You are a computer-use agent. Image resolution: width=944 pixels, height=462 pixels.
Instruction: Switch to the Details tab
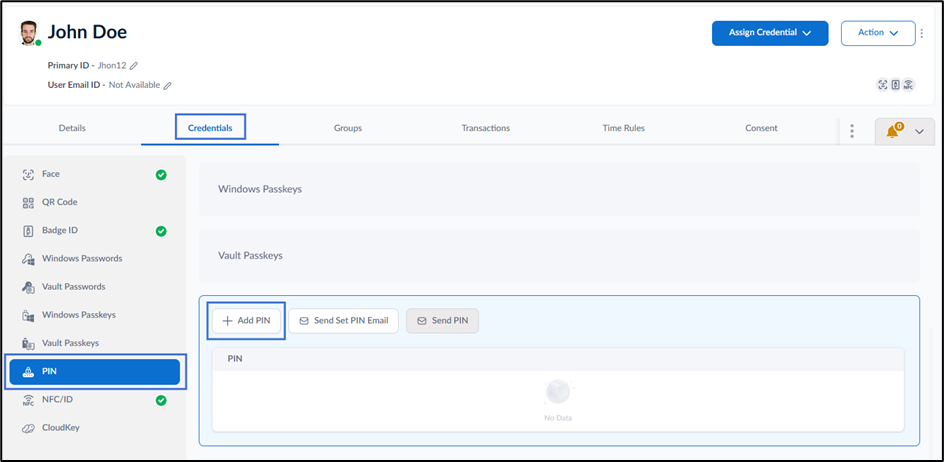click(72, 128)
